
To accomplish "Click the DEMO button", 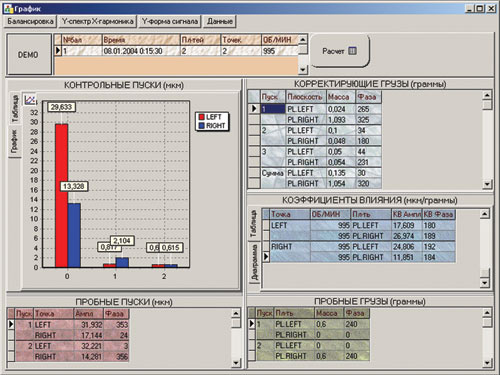I will click(x=29, y=54).
